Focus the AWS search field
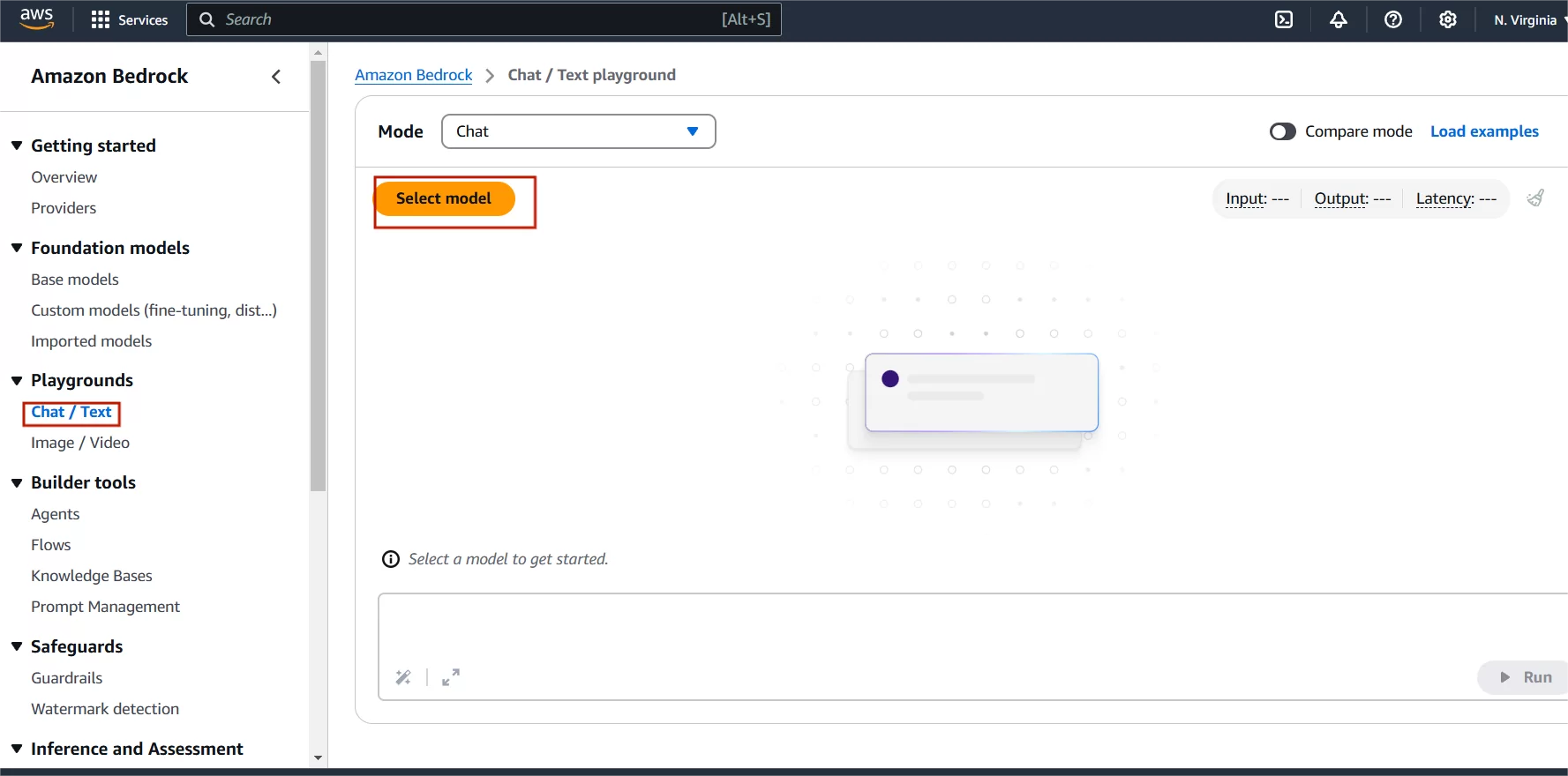 coord(484,19)
